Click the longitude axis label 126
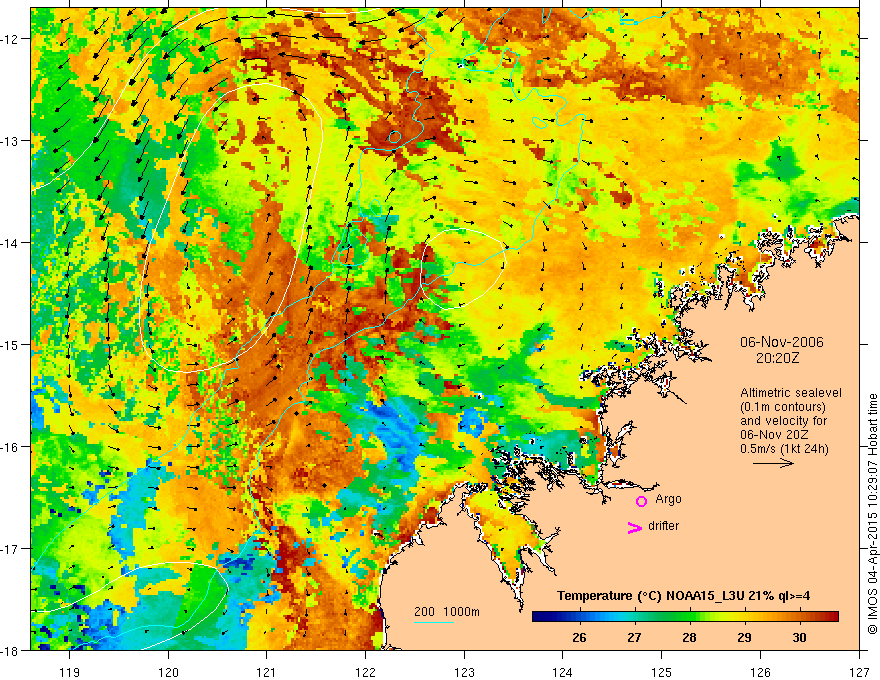The image size is (880, 680). (760, 672)
